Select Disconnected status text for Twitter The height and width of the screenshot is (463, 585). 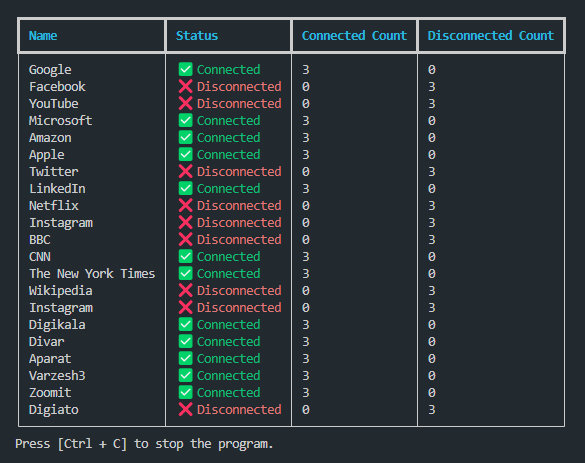pyautogui.click(x=239, y=172)
